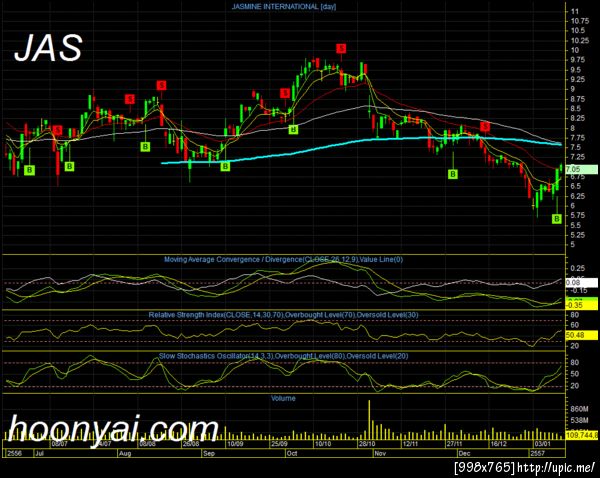
Task: Click the 10.75 price axis label
Action: pos(580,21)
